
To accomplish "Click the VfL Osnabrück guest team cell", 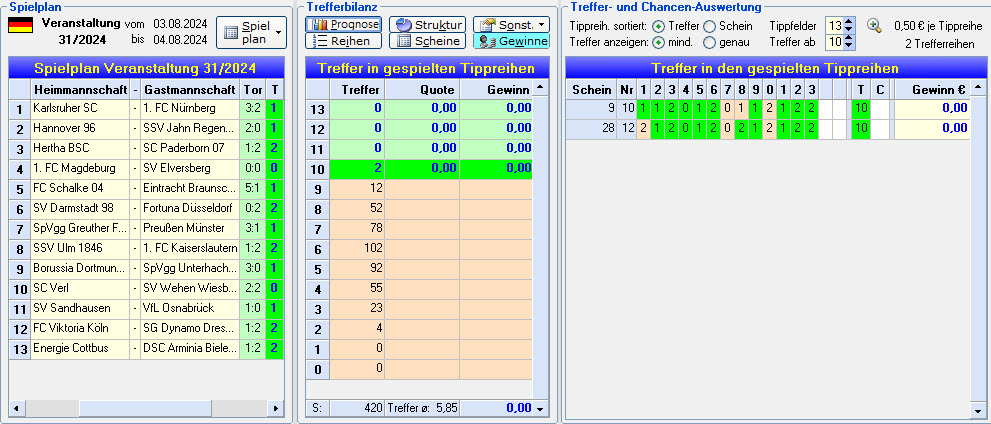I will coord(190,308).
